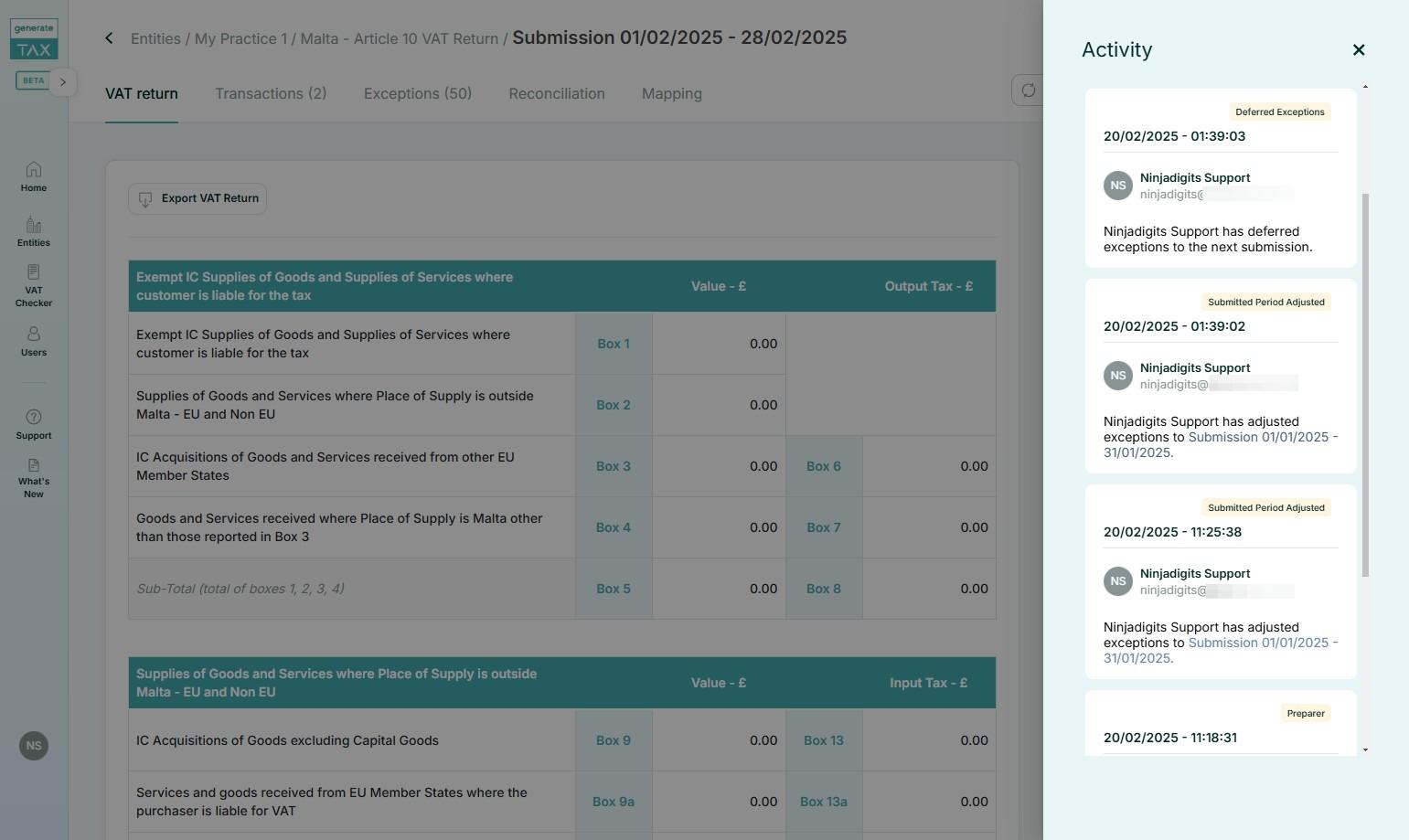Go to Users page

pyautogui.click(x=34, y=341)
